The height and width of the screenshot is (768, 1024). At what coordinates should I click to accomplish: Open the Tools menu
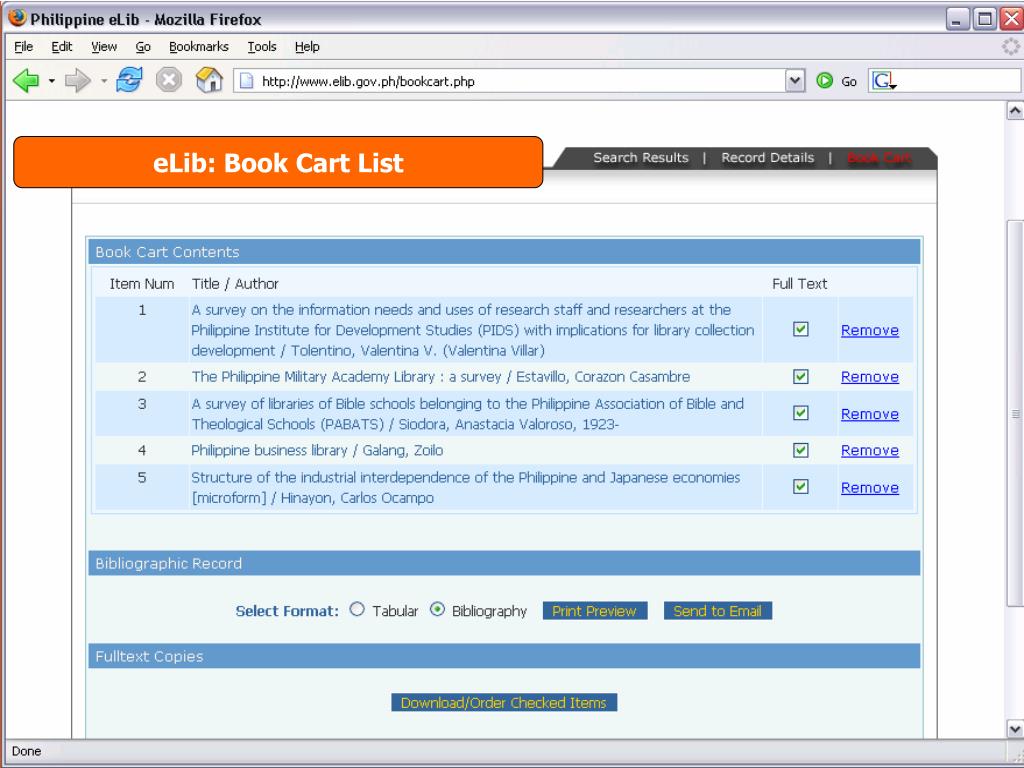[262, 46]
